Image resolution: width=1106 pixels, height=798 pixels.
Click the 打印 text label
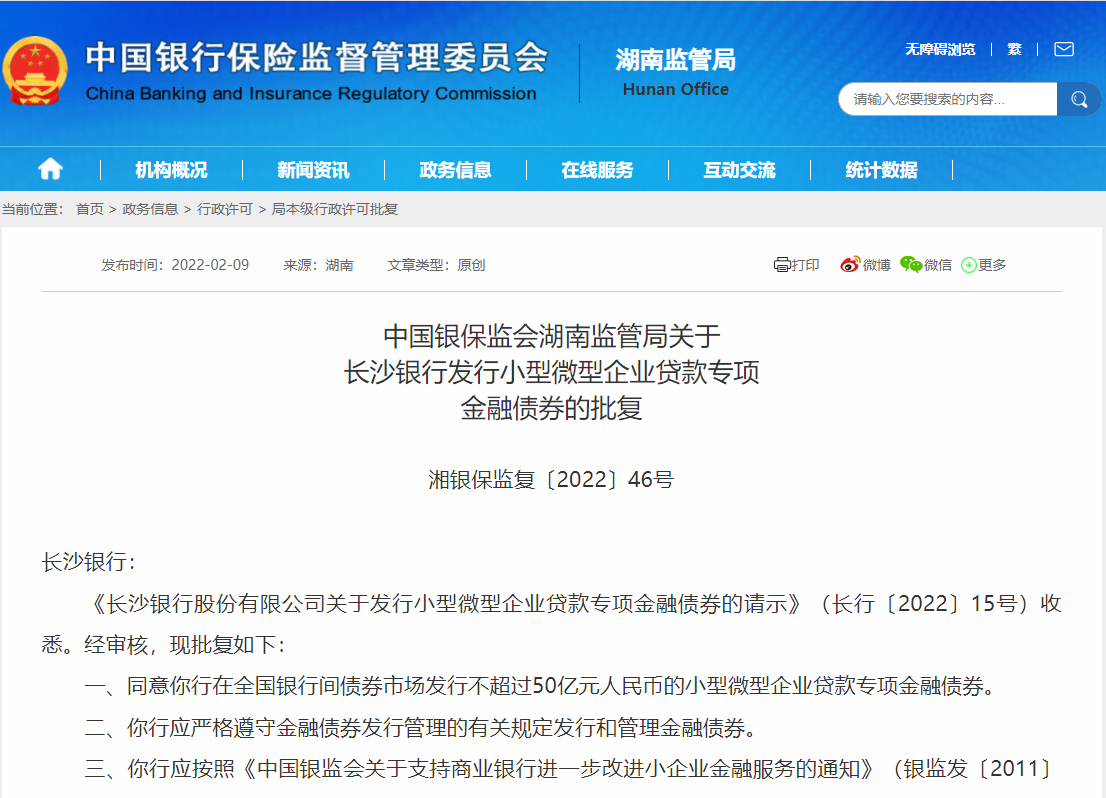(x=806, y=265)
